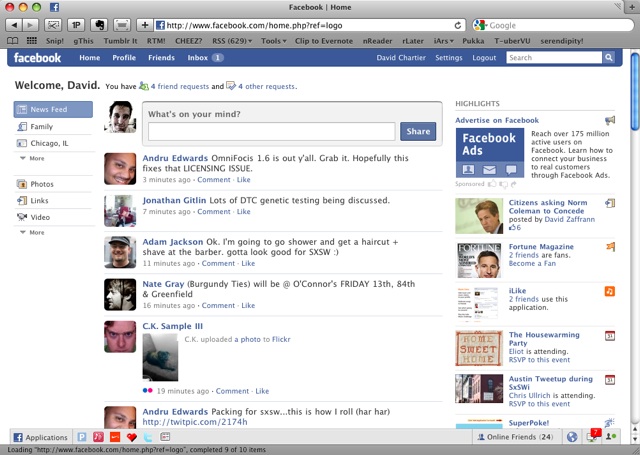640x455 pixels.
Task: Click the calendar icon beside Housewarming Party
Action: (x=610, y=336)
